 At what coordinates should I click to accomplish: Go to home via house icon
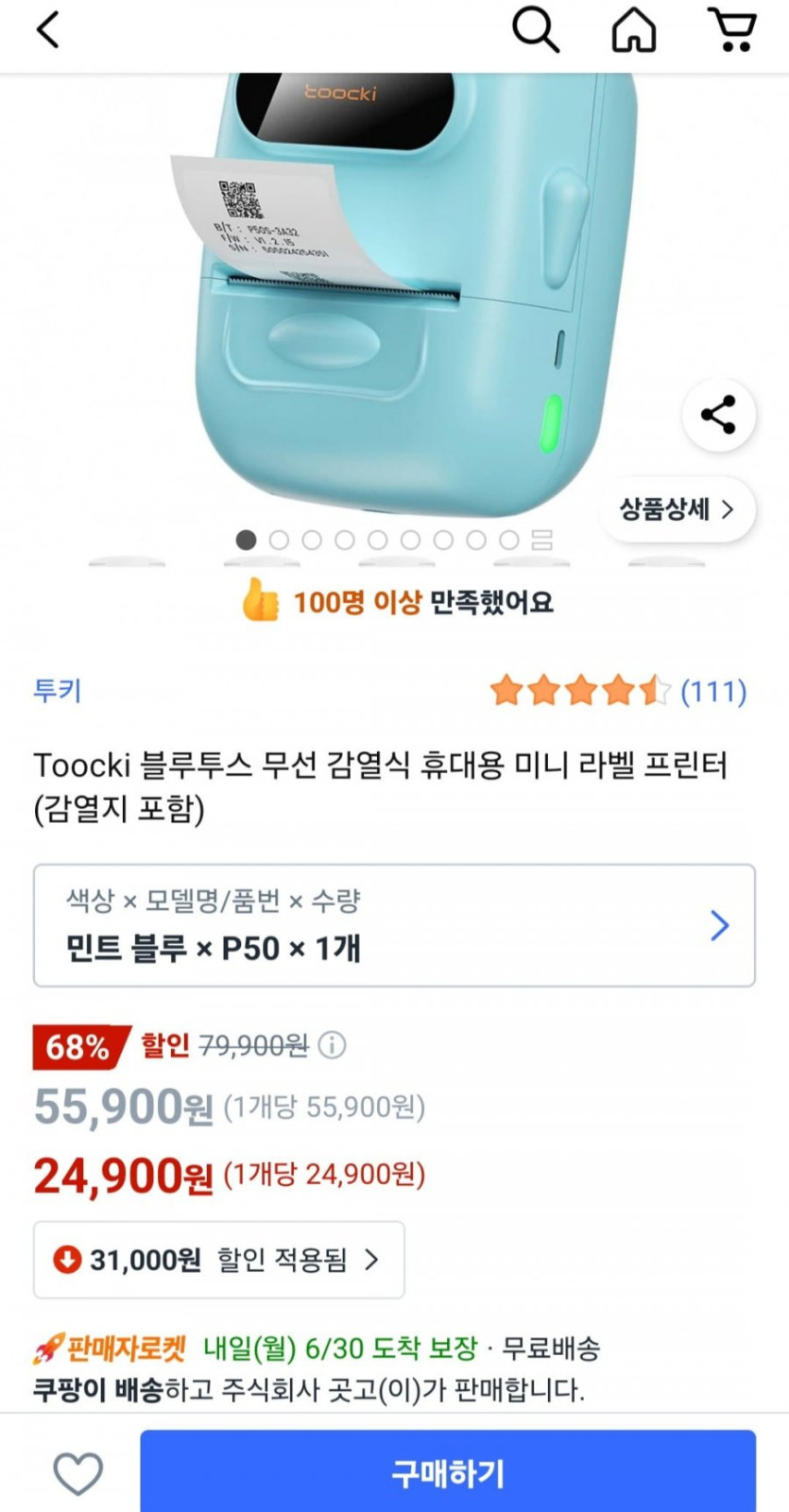pos(634,30)
